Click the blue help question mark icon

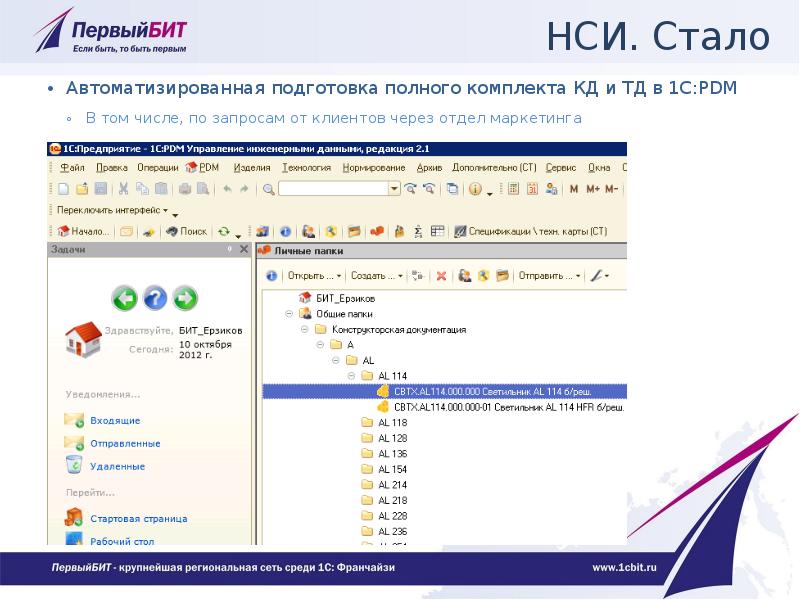coord(155,297)
